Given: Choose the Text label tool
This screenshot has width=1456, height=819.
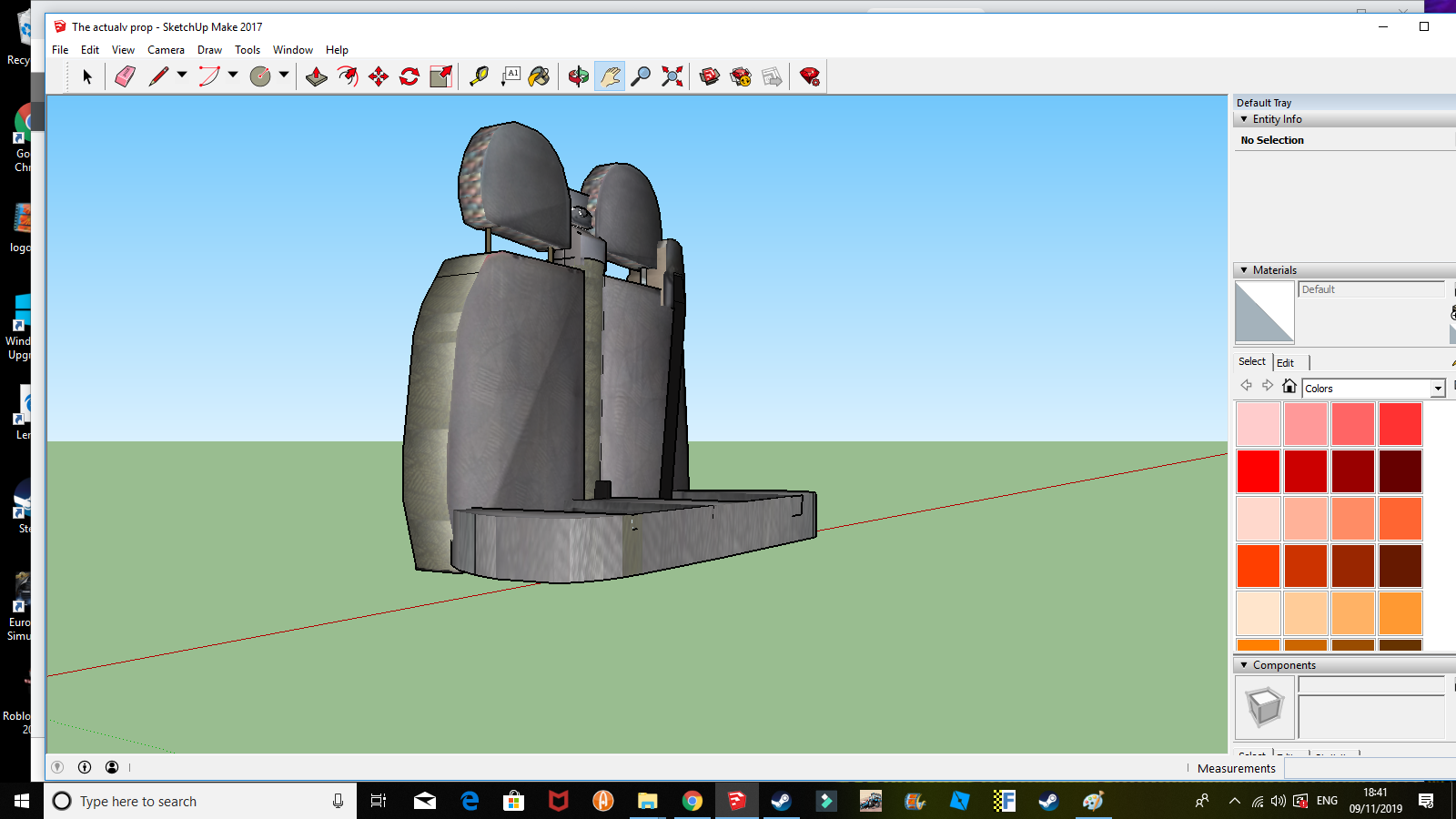Looking at the screenshot, I should (511, 76).
